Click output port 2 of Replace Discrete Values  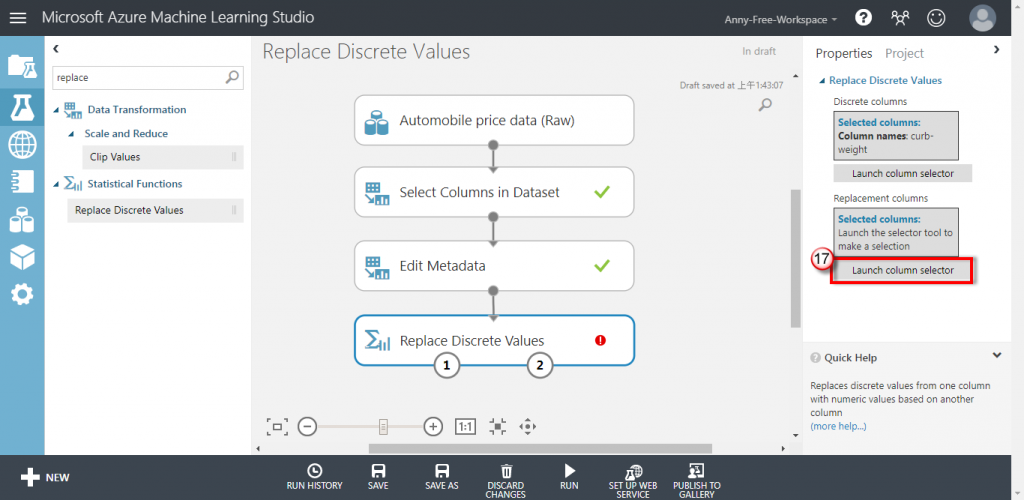coord(539,366)
